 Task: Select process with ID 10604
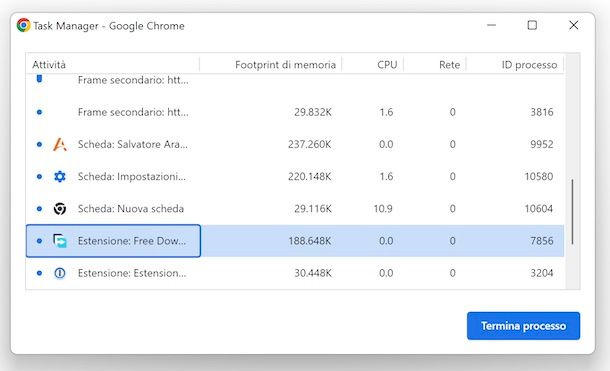(295, 209)
